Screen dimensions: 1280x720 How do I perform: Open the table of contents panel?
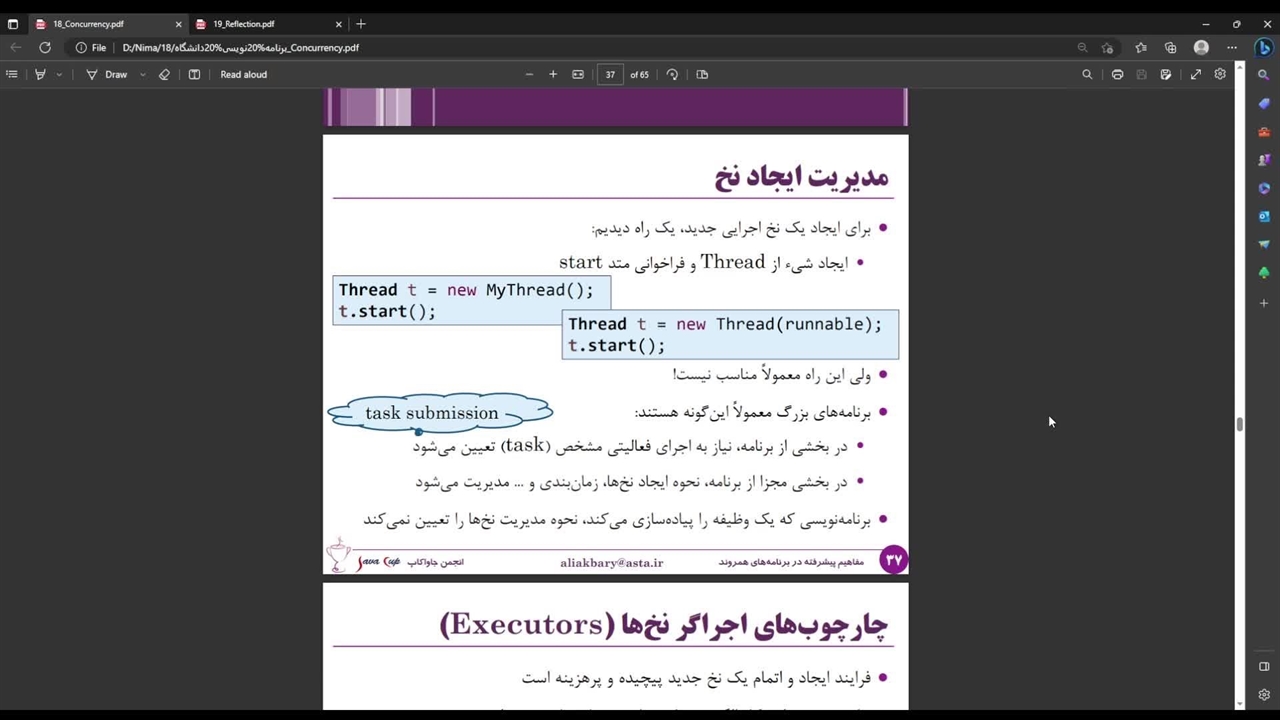coord(12,74)
